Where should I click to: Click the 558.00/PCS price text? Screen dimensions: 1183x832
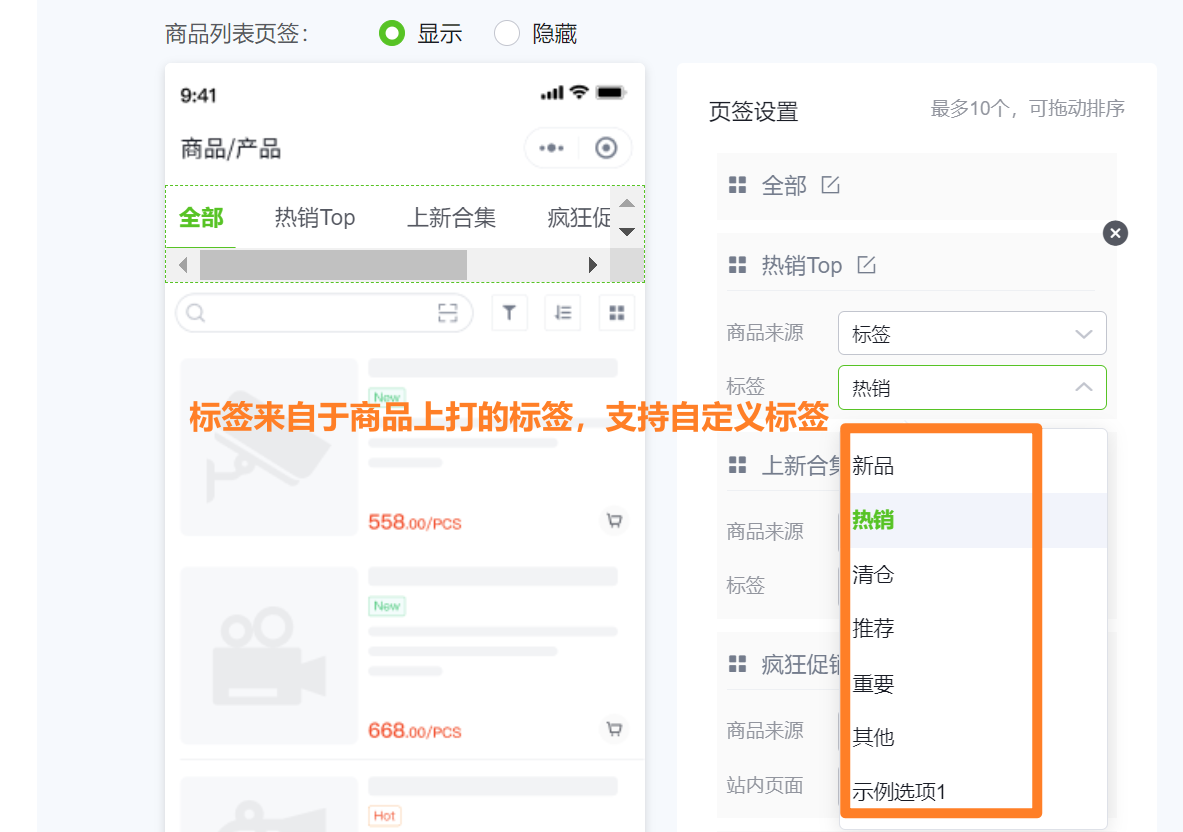pos(414,522)
